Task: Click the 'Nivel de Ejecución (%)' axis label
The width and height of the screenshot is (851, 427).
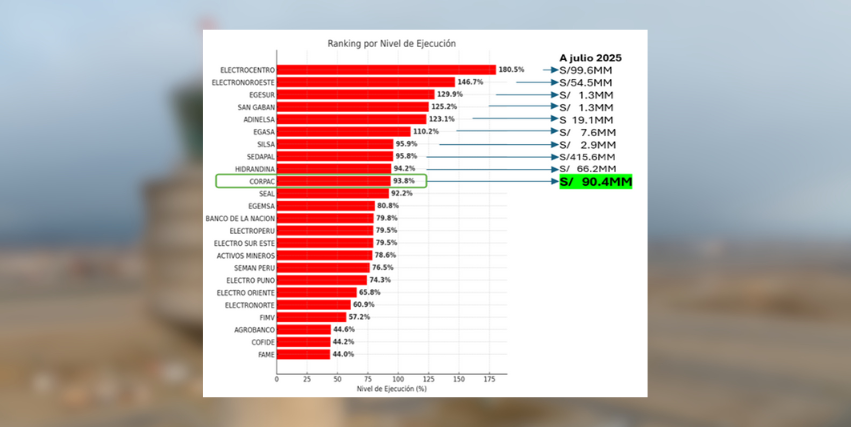Action: [x=391, y=389]
